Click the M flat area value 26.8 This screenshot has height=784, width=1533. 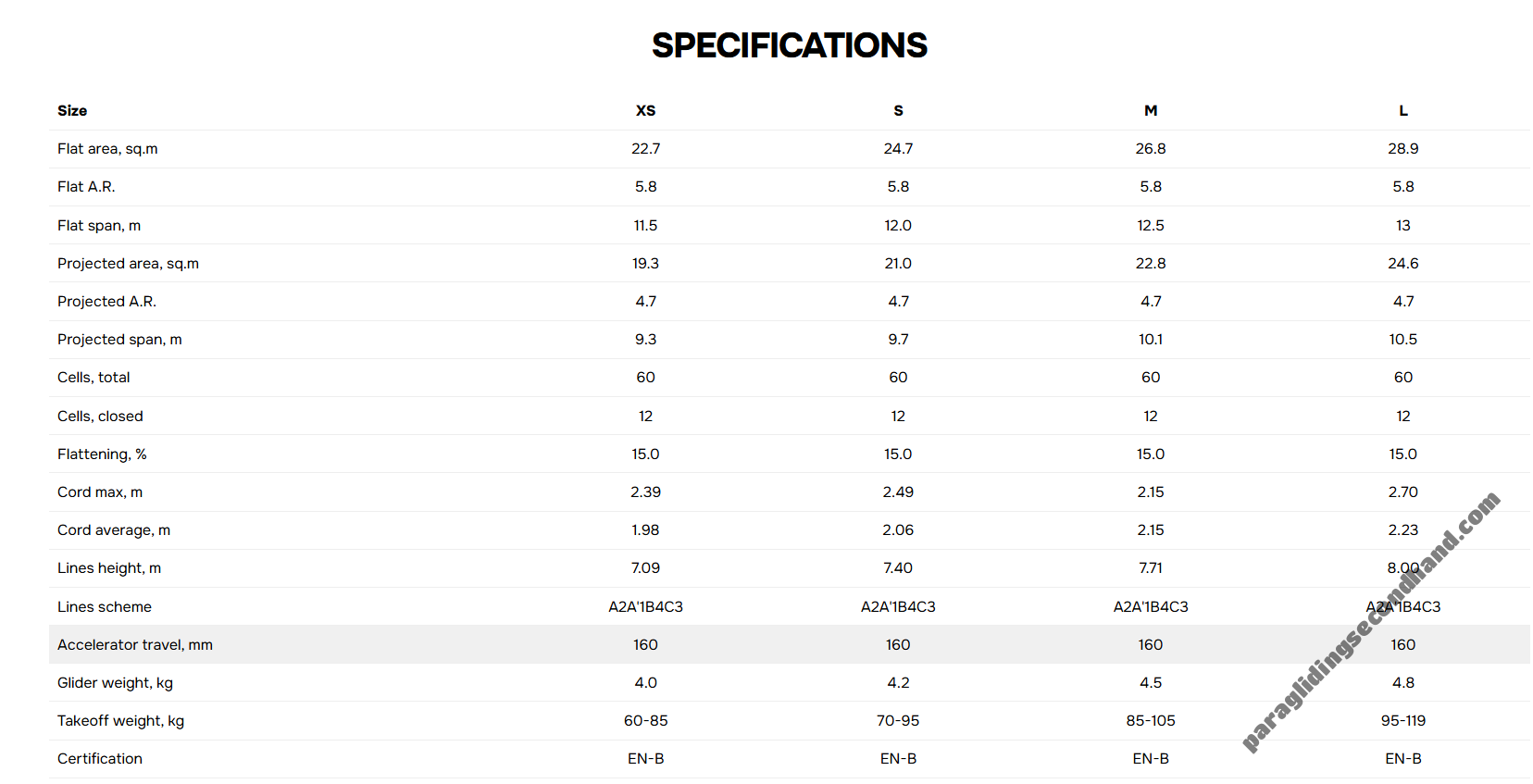1151,149
